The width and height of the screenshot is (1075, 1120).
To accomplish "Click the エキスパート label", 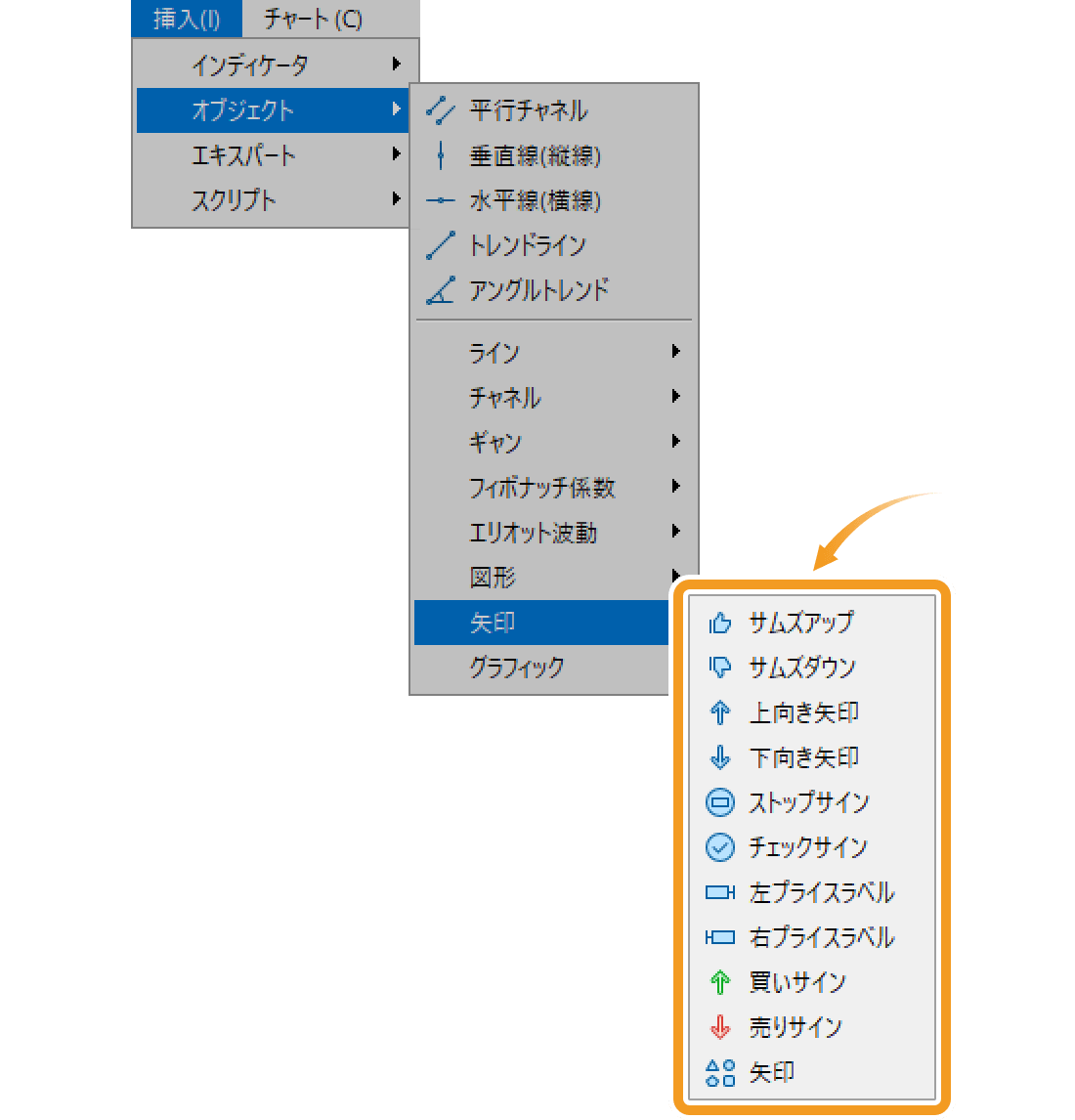I will (x=243, y=155).
